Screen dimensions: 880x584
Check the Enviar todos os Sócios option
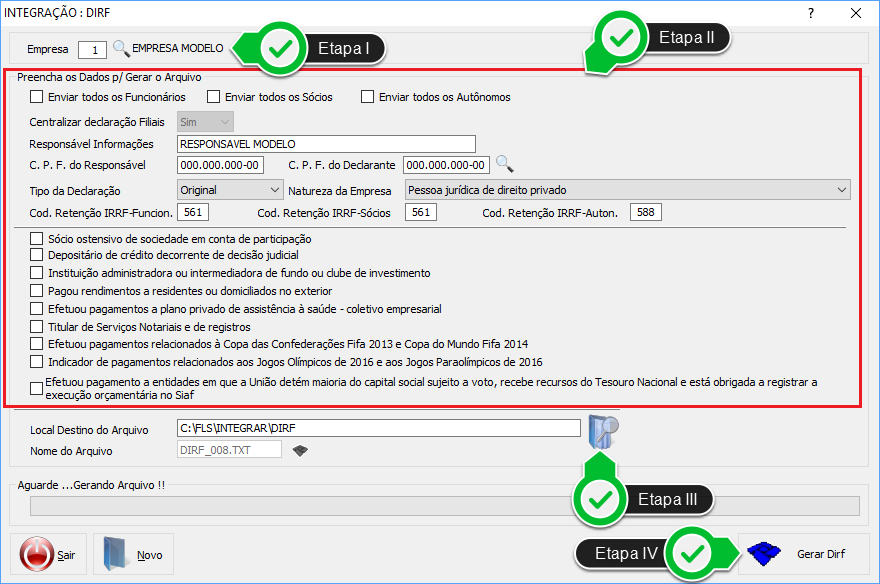(213, 97)
